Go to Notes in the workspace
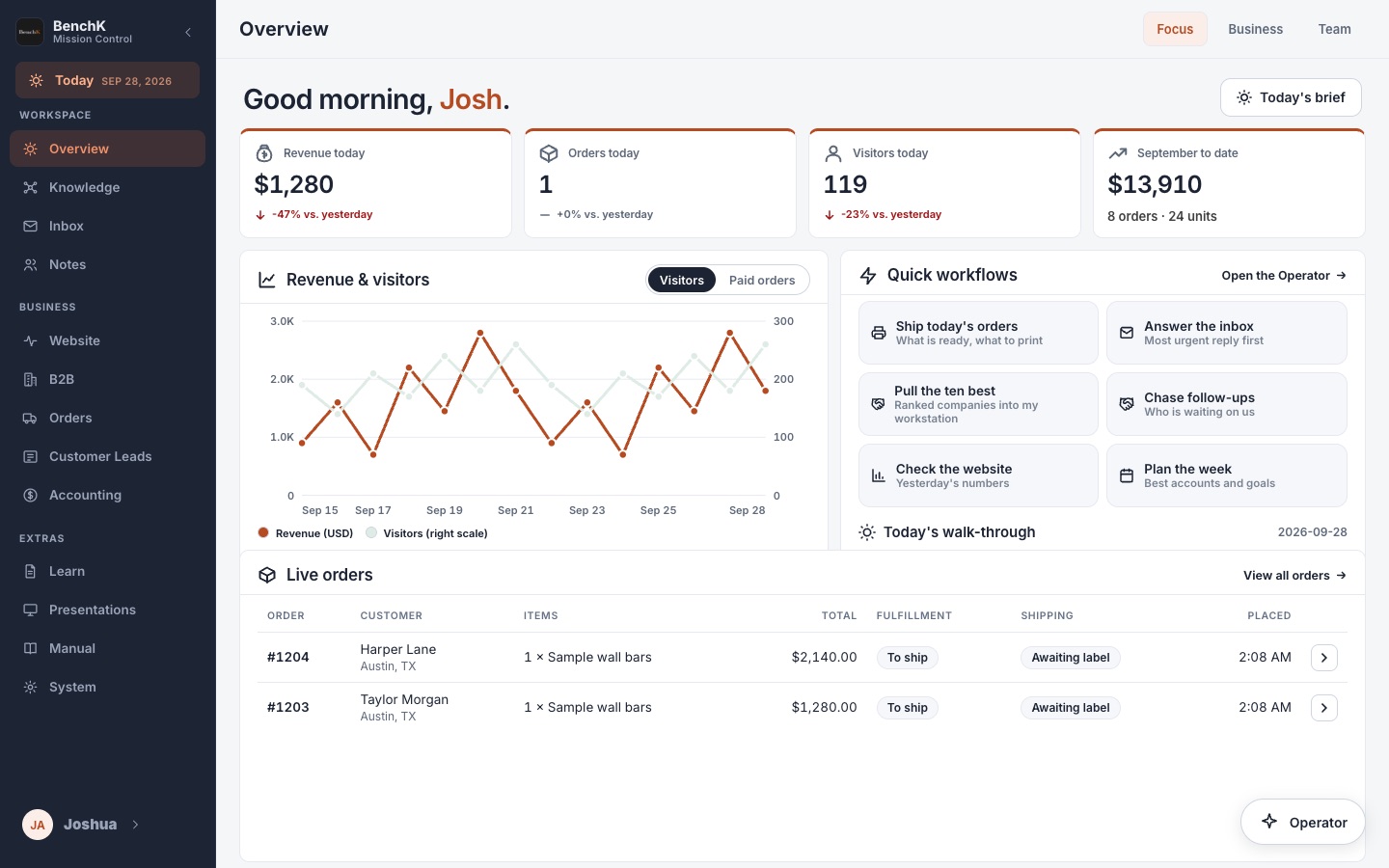Viewport: 1389px width, 868px height. (107, 264)
